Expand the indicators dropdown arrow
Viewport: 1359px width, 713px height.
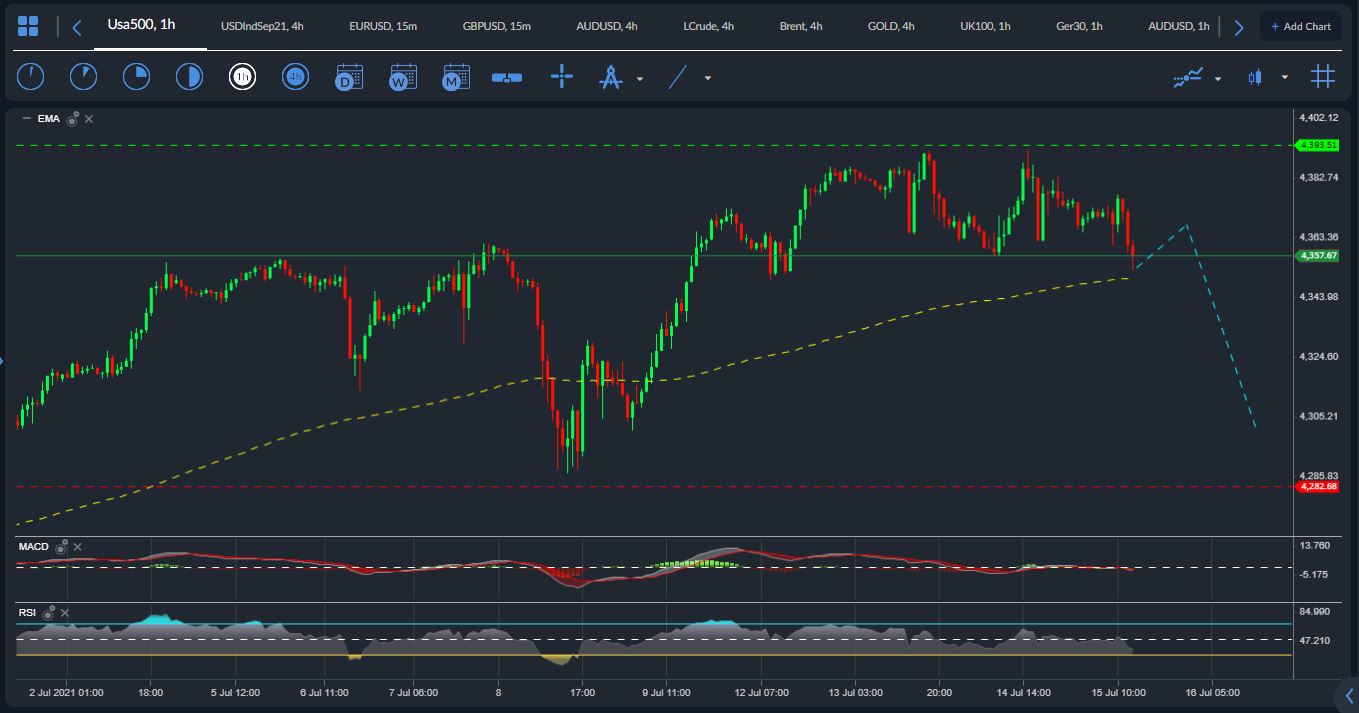click(x=1218, y=78)
